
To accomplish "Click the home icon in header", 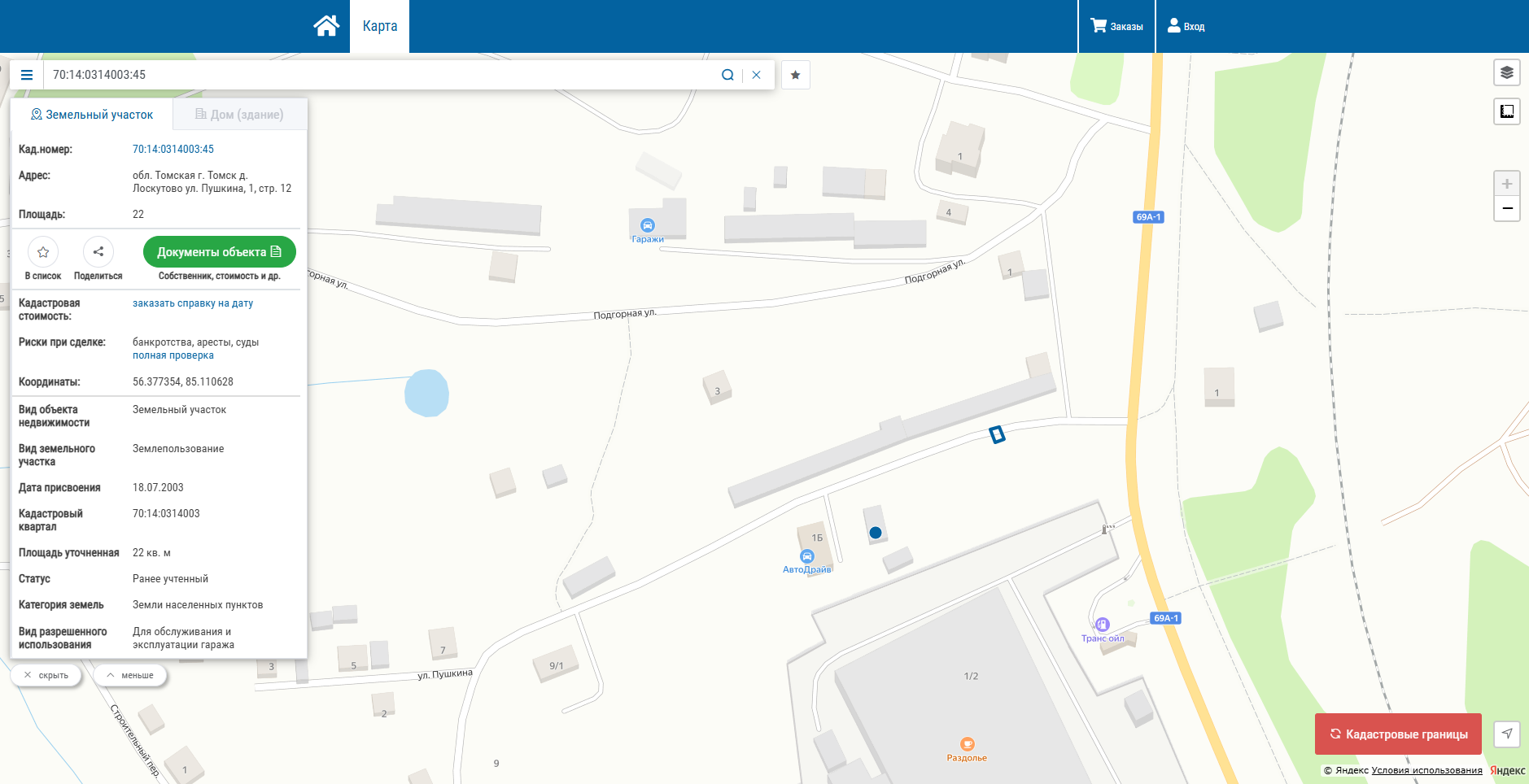I will click(x=326, y=26).
